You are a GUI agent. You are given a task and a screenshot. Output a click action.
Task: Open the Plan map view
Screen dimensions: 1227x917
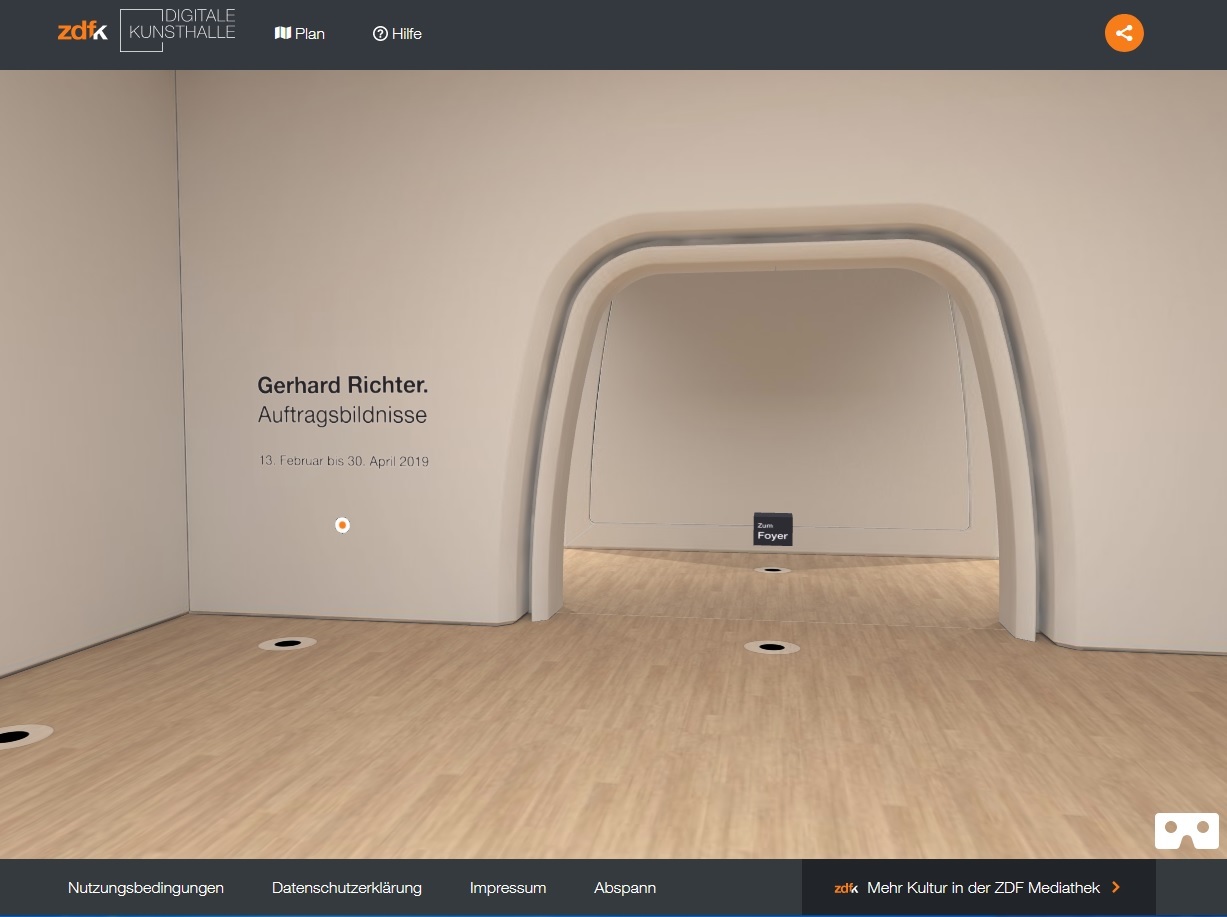300,34
